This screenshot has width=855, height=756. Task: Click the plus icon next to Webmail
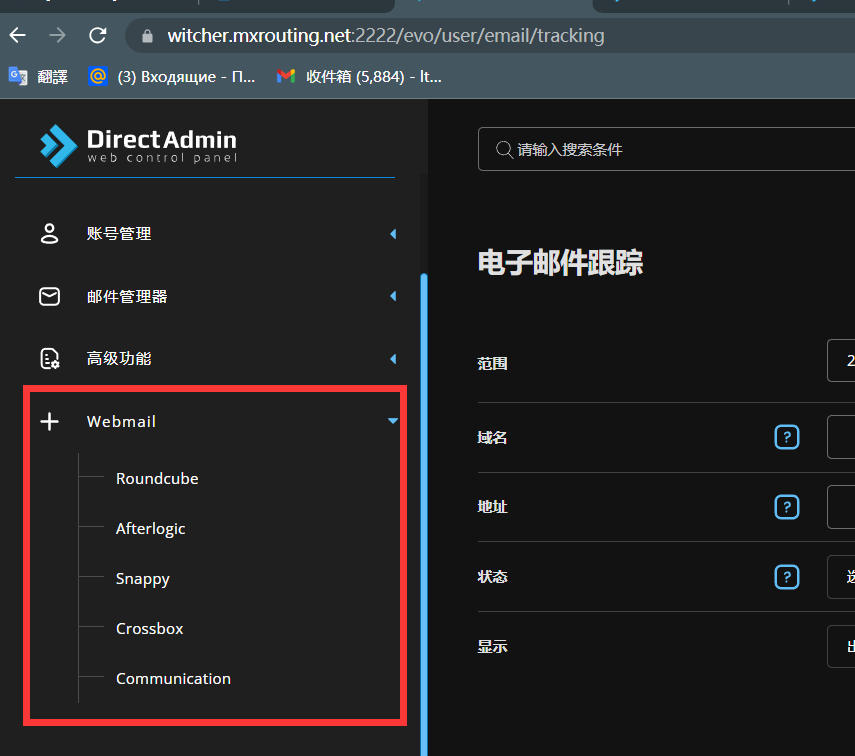tap(49, 421)
